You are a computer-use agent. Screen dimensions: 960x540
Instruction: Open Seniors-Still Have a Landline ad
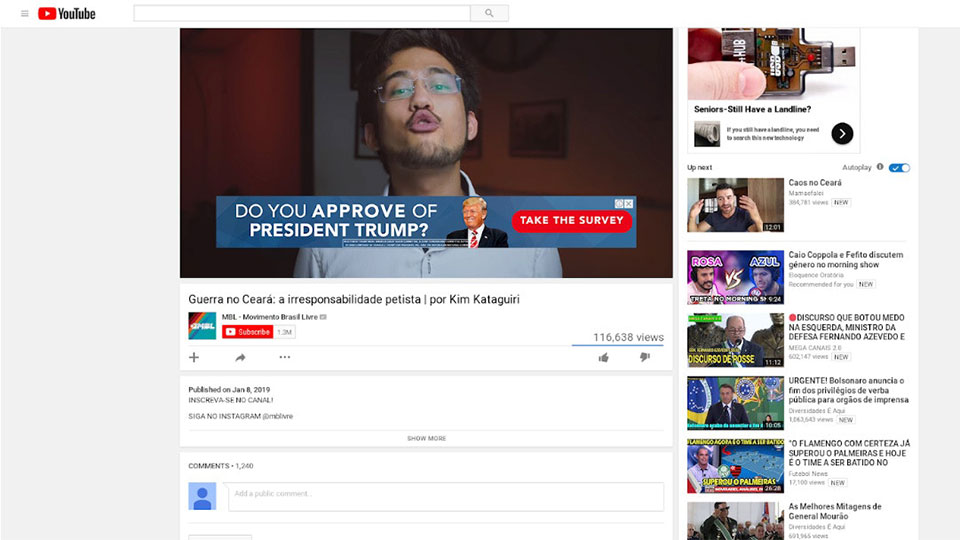point(752,109)
